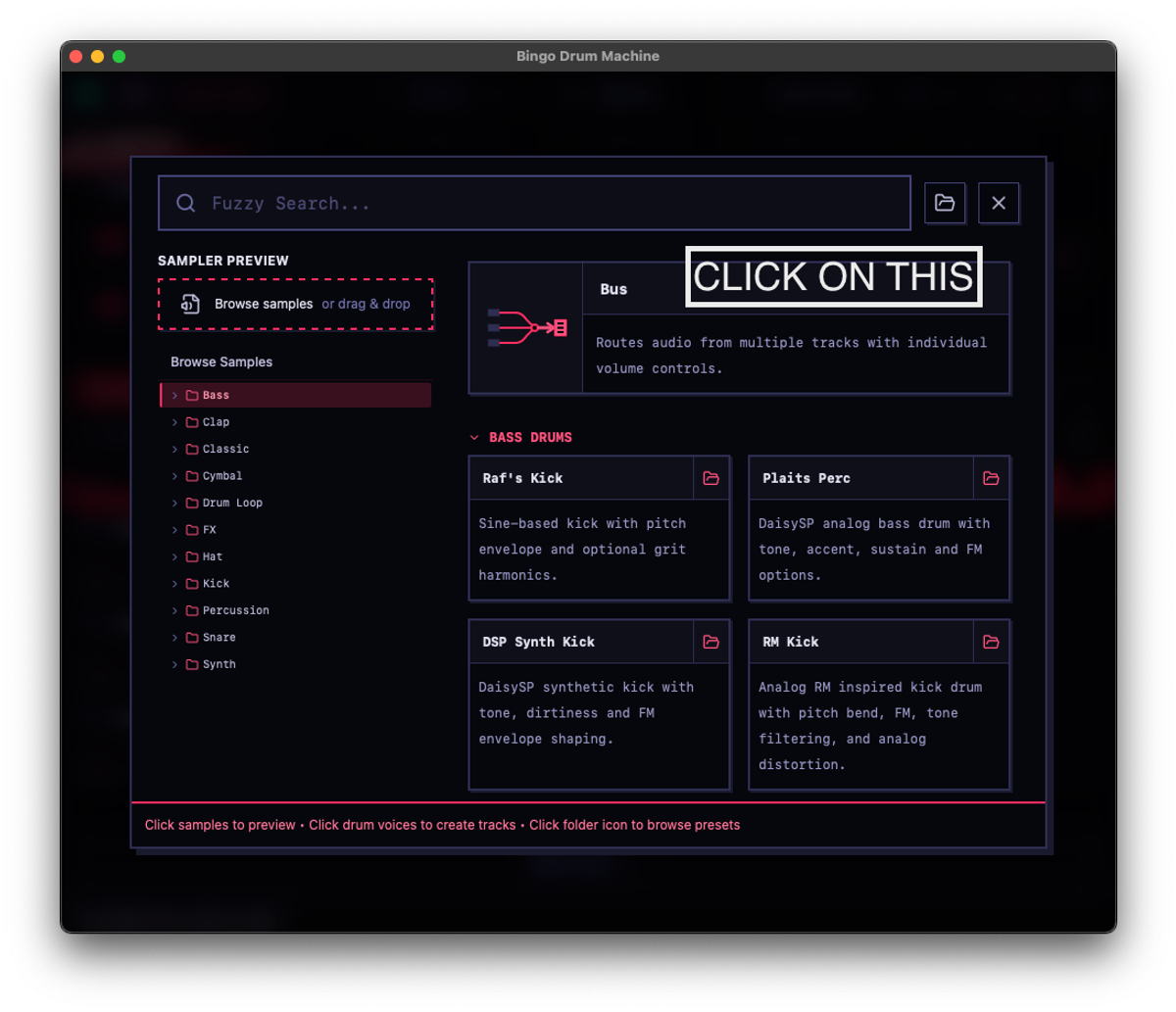This screenshot has height=1012, width=1176.
Task: Click the magnifying glass search icon
Action: [x=185, y=202]
